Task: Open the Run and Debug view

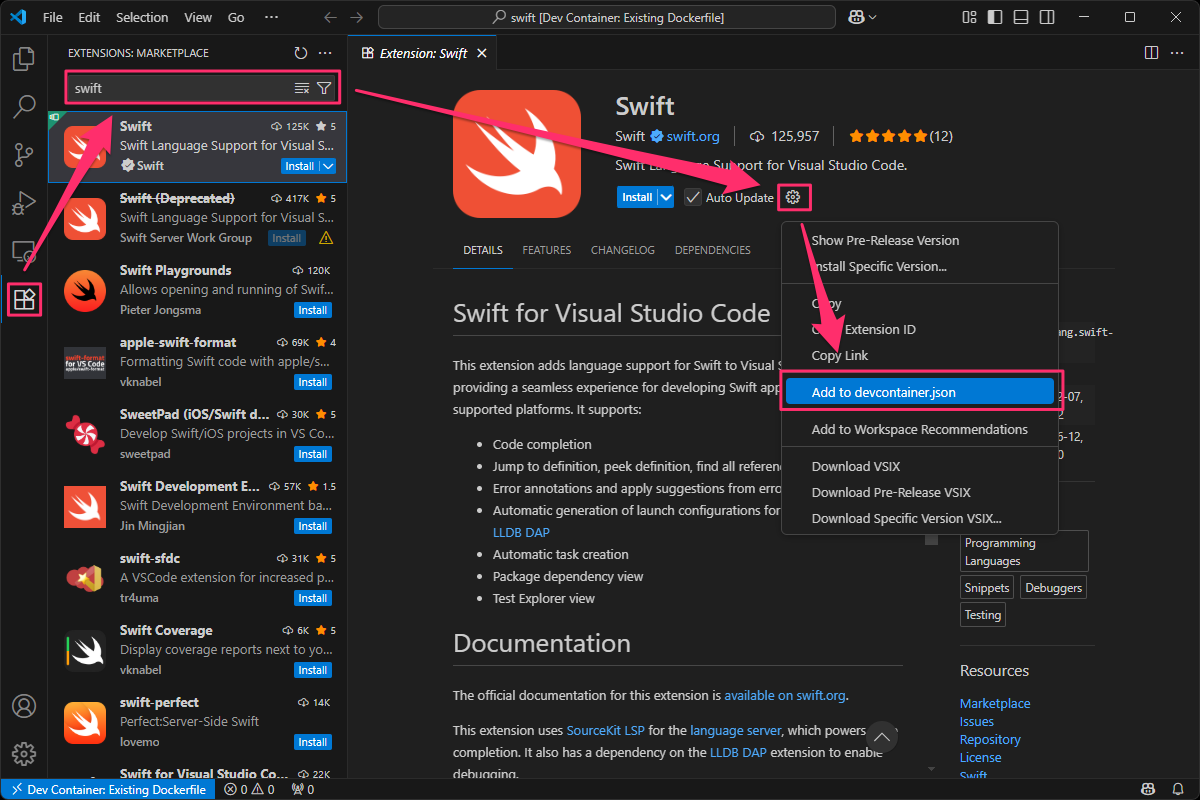Action: 24,203
